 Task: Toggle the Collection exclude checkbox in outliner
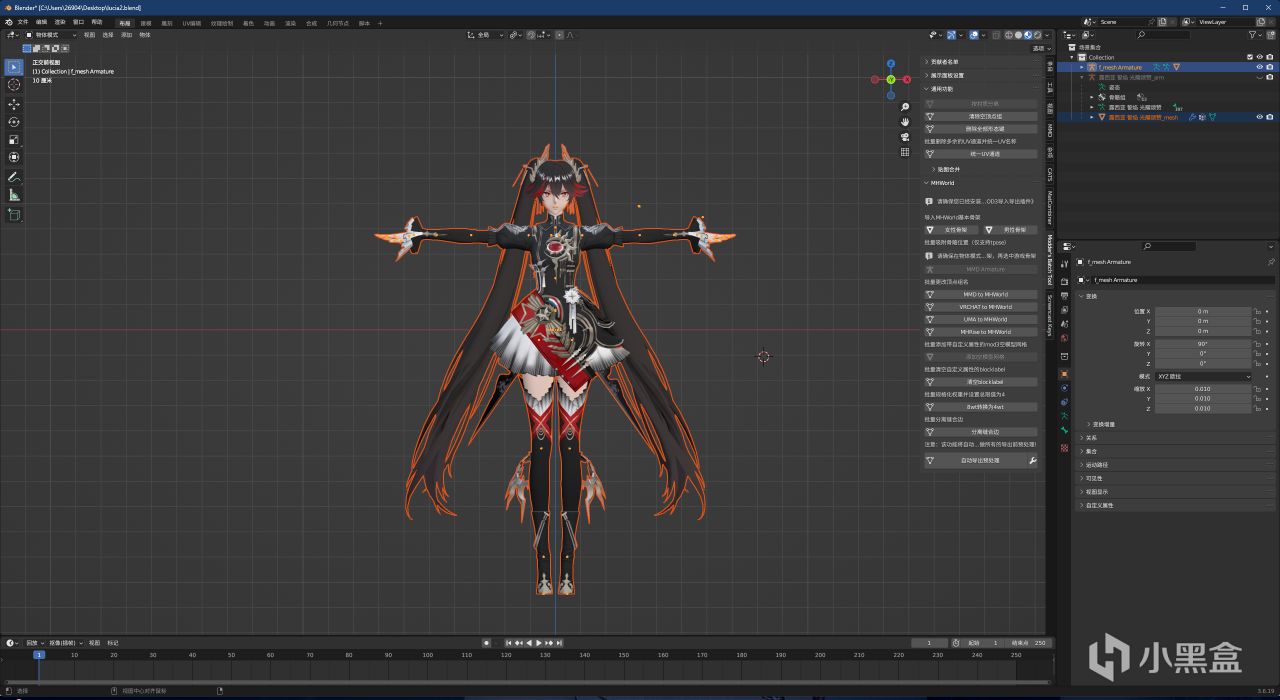pyautogui.click(x=1249, y=57)
